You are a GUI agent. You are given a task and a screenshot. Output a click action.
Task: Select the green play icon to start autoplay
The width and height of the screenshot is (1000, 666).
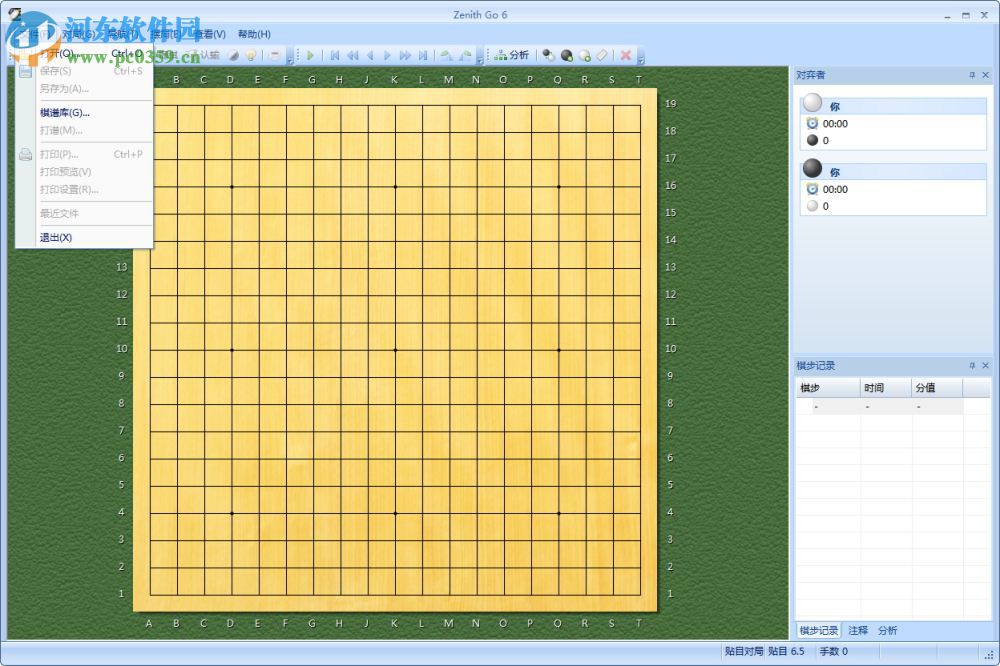coord(310,56)
